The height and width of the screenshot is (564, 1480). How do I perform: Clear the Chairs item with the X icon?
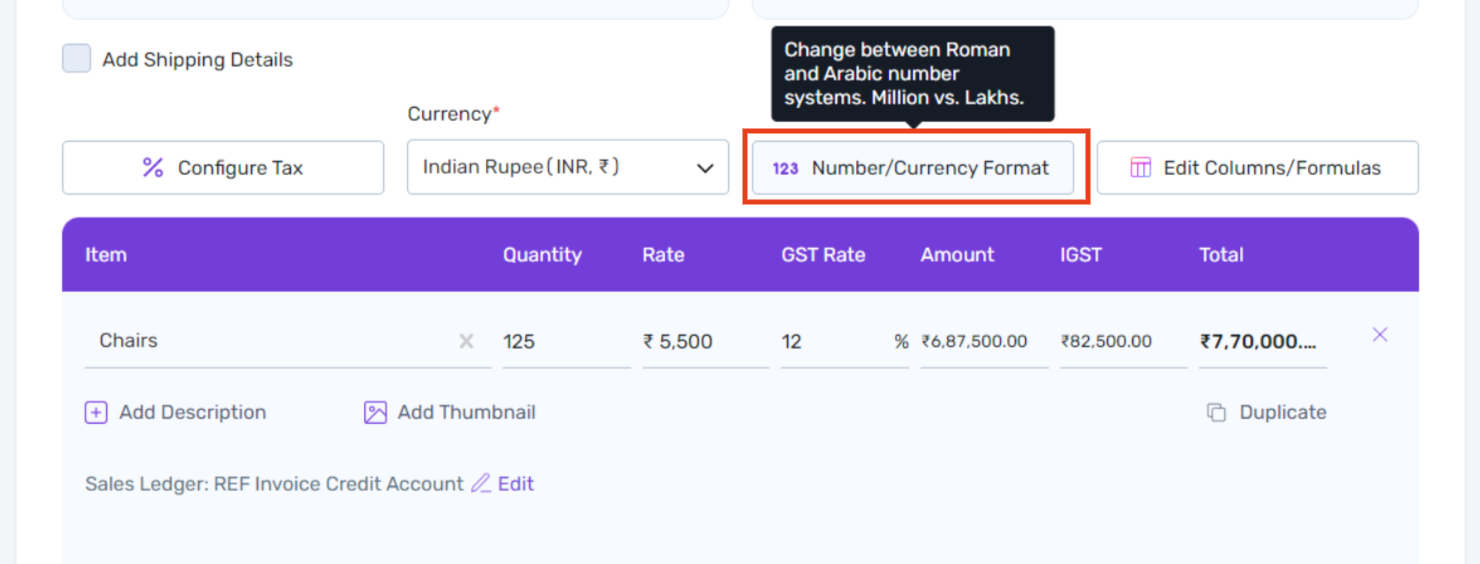tap(466, 341)
